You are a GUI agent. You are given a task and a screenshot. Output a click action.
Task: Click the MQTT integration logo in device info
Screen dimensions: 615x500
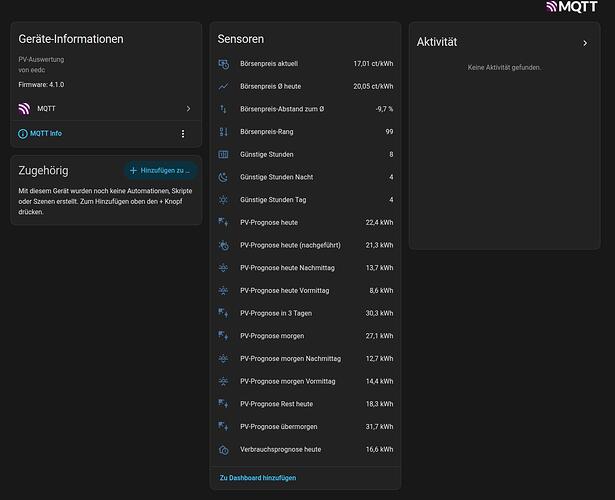click(24, 109)
